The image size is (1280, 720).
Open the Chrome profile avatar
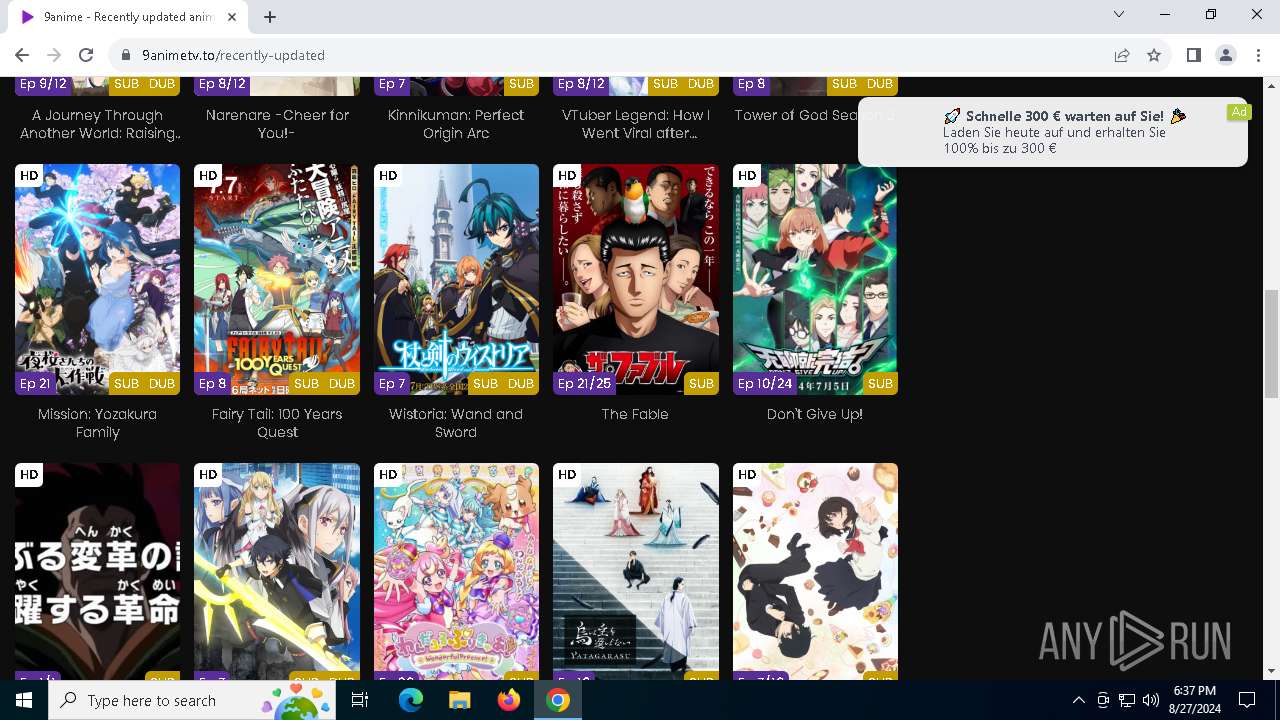pyautogui.click(x=1226, y=55)
